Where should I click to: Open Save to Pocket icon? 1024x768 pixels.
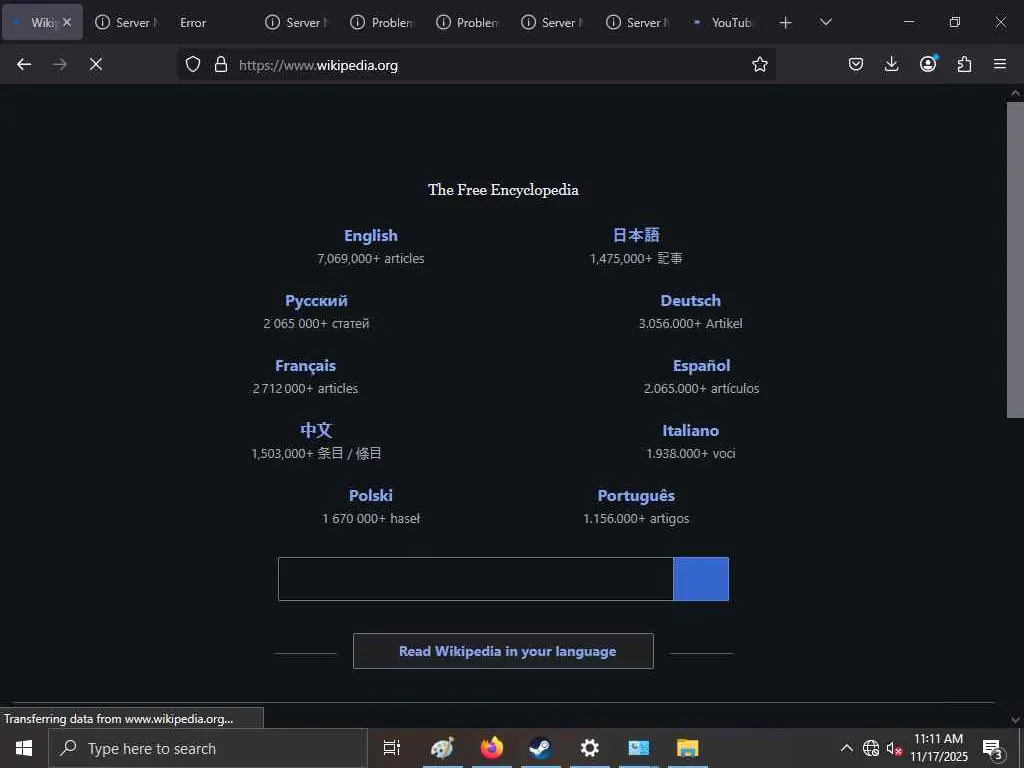pos(856,64)
